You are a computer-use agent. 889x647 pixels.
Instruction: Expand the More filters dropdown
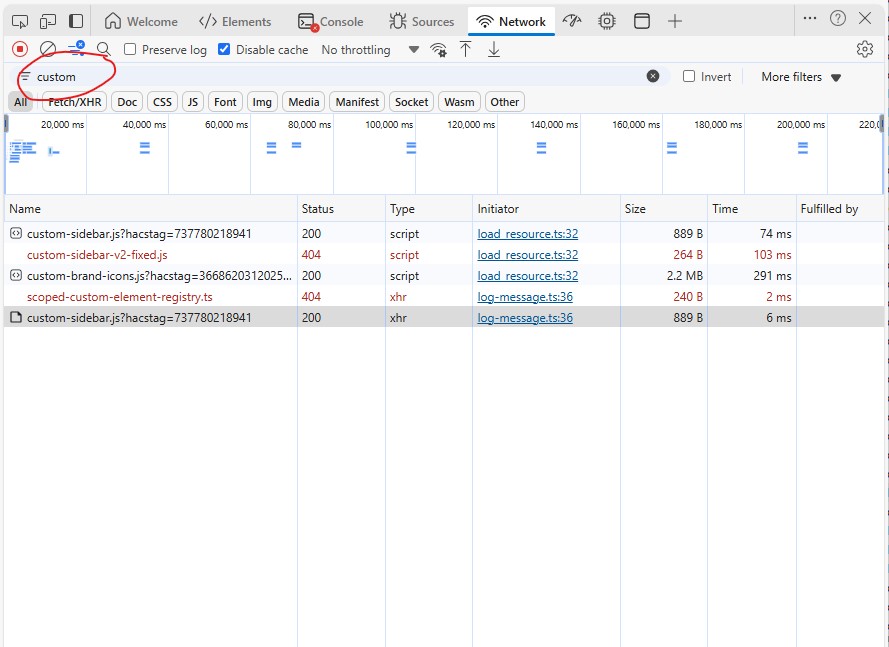point(801,77)
